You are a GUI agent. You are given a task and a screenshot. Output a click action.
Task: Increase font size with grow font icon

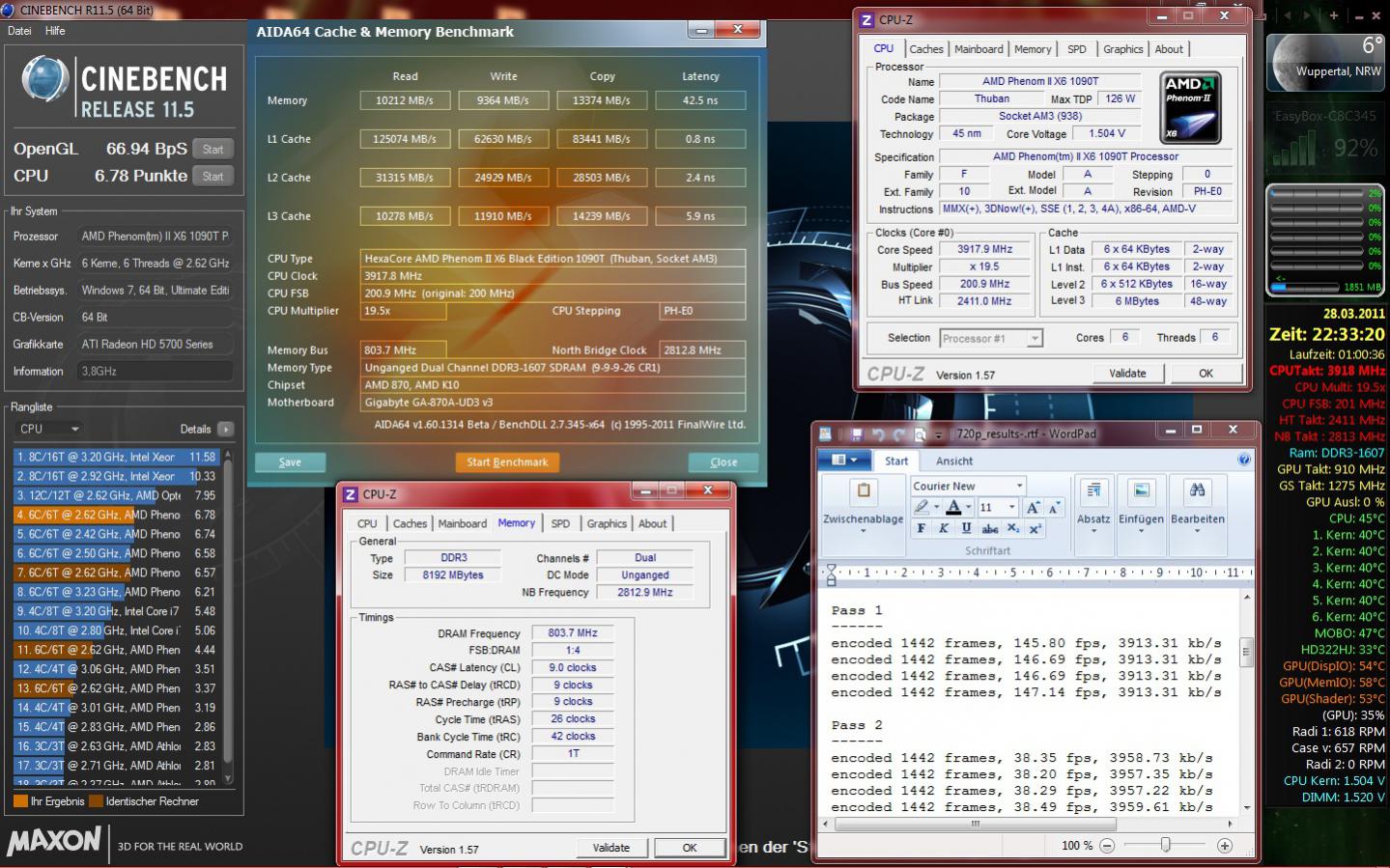point(1033,506)
